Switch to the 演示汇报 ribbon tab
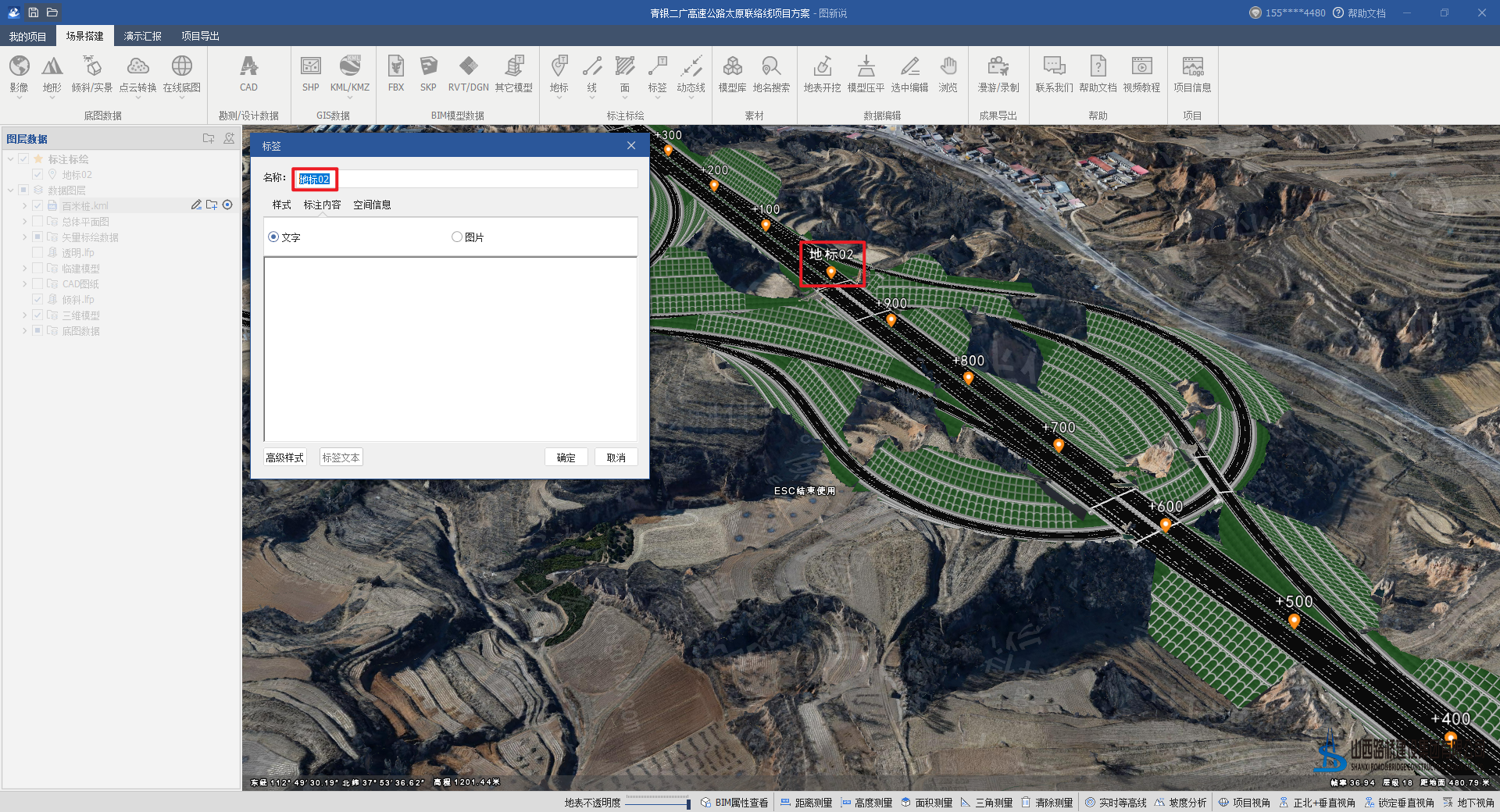Screen dimensions: 1500x812 142,36
